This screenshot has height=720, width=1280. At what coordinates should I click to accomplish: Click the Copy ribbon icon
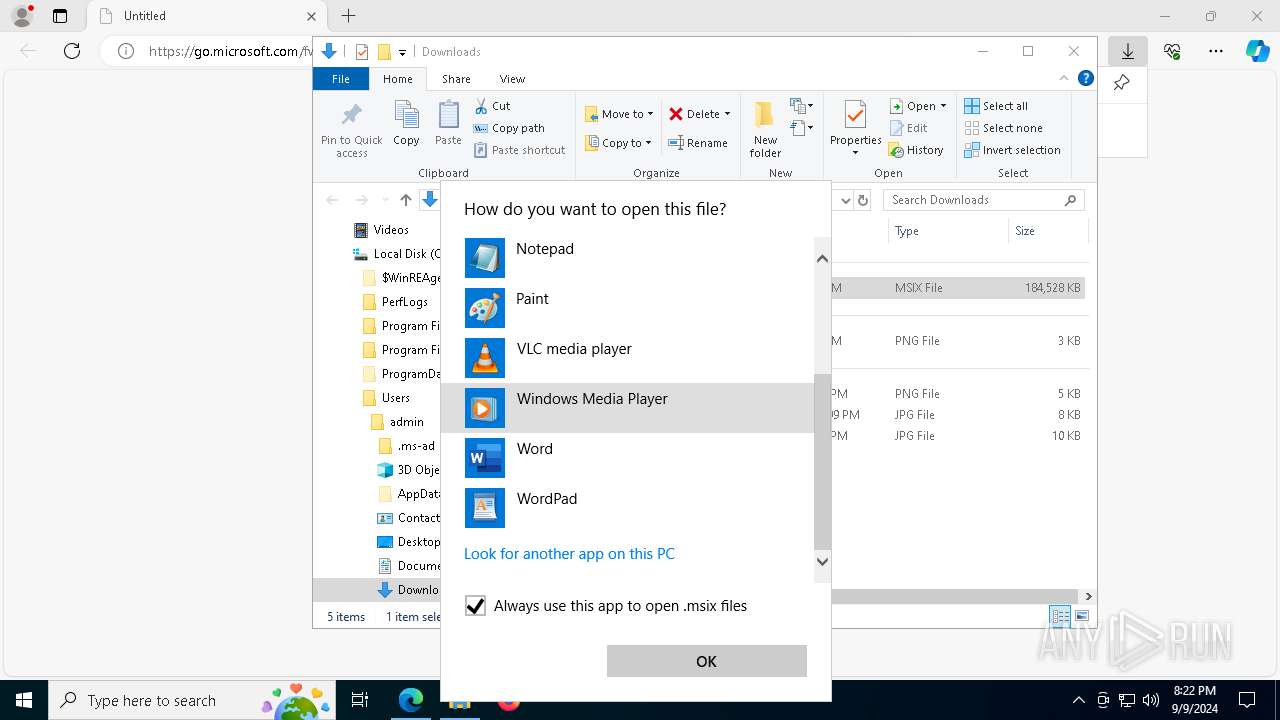point(406,124)
